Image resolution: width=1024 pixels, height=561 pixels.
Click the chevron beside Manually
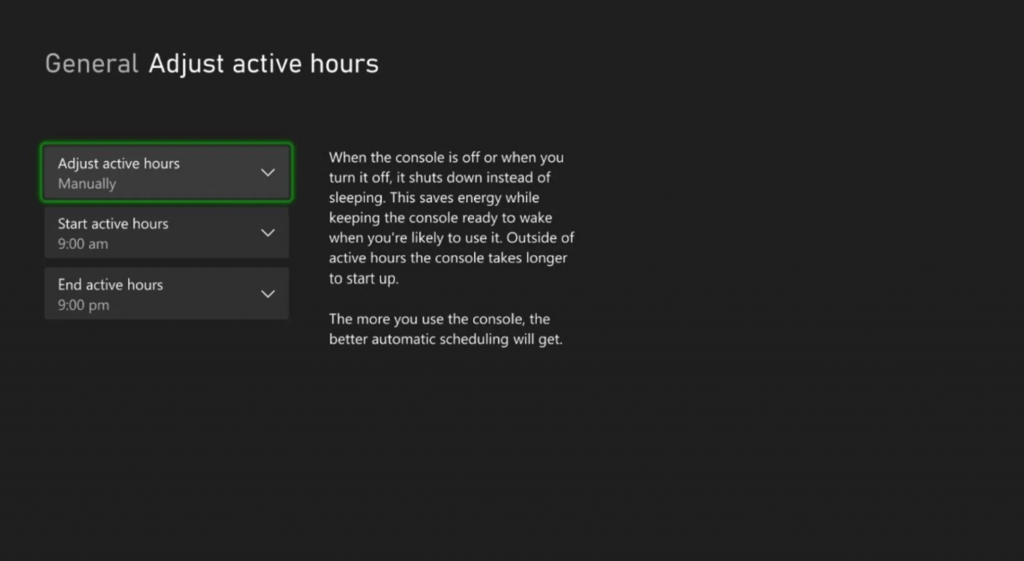click(267, 173)
